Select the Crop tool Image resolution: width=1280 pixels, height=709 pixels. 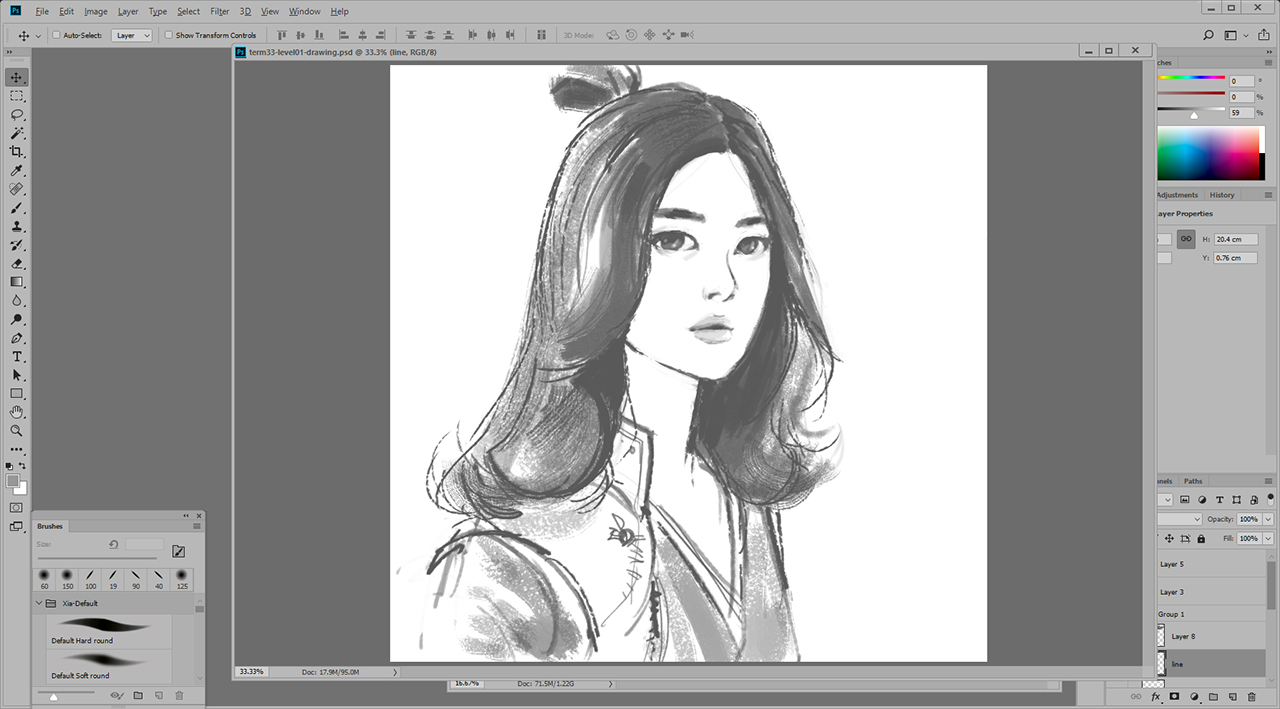click(16, 152)
